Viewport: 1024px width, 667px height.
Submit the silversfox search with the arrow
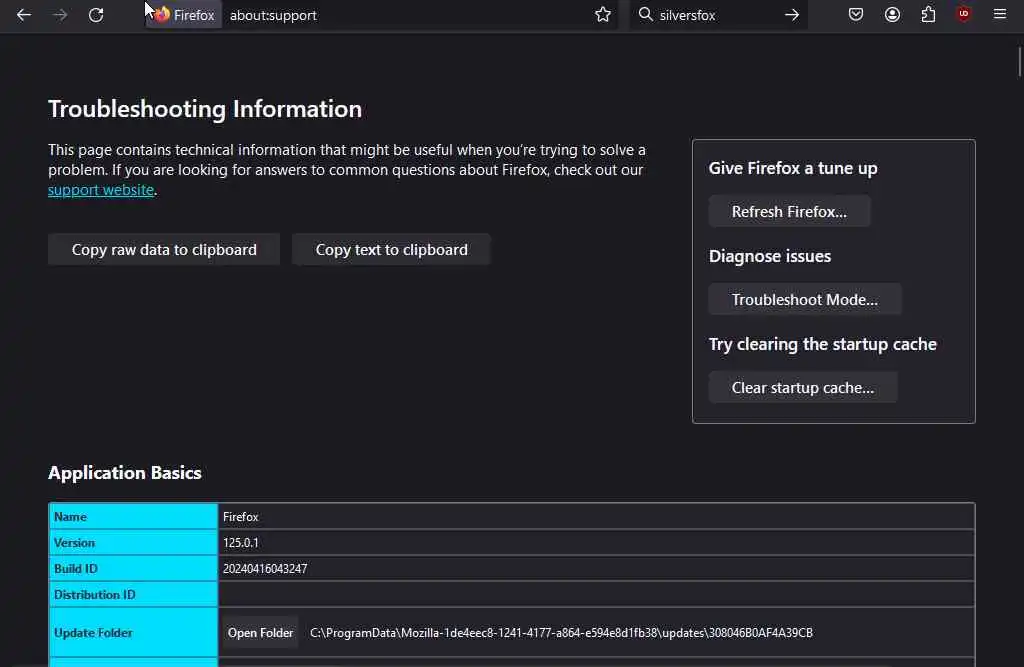[792, 14]
